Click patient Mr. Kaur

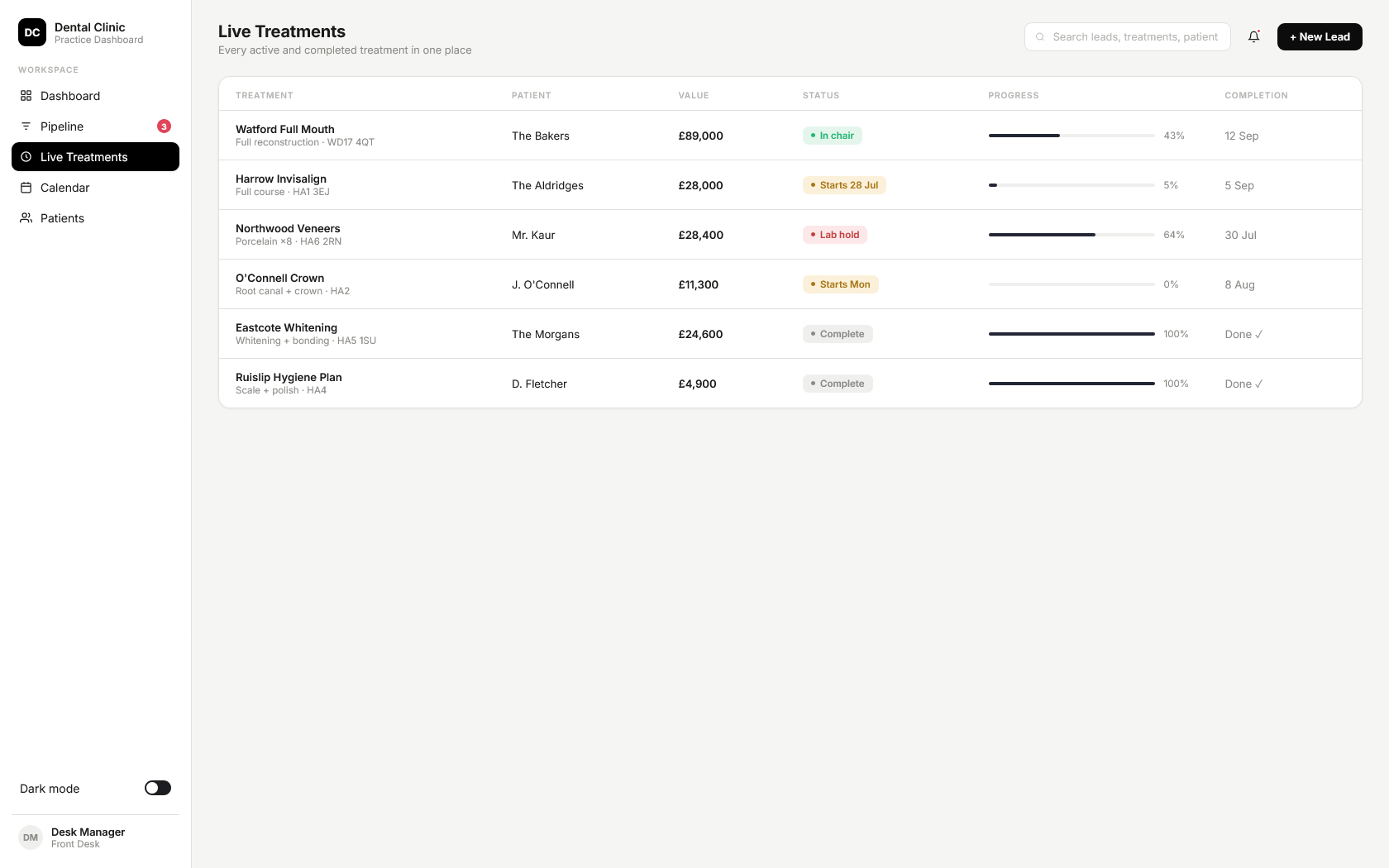click(x=533, y=235)
